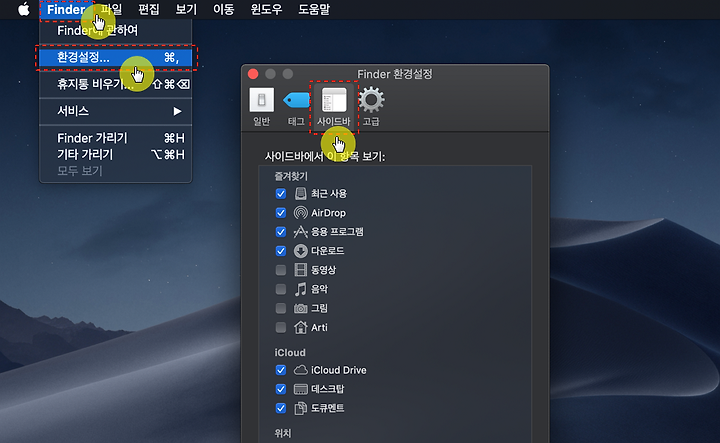Image resolution: width=720 pixels, height=443 pixels.
Task: Click the iCloud section heading
Action: (x=290, y=353)
